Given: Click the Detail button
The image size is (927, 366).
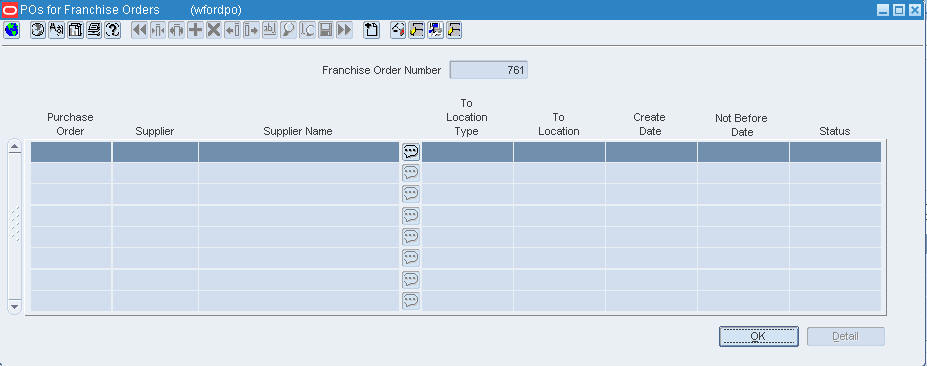Looking at the screenshot, I should pos(845,336).
